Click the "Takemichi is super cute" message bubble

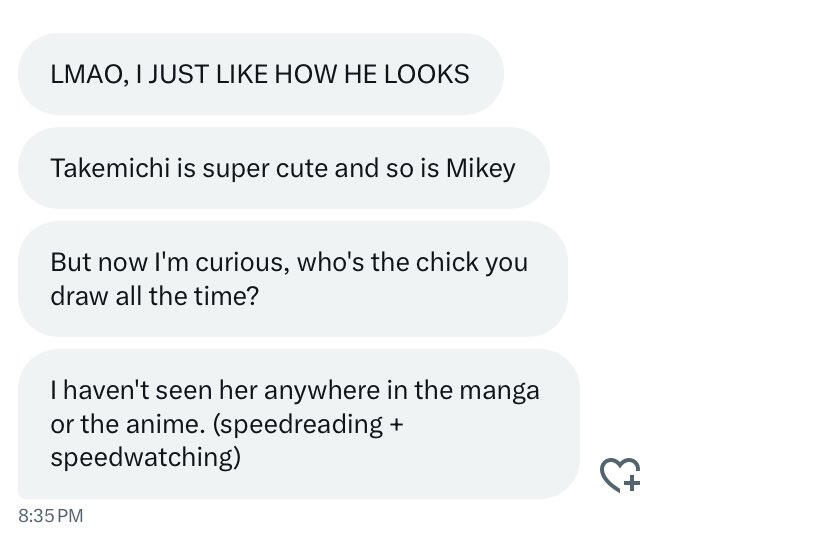(283, 168)
